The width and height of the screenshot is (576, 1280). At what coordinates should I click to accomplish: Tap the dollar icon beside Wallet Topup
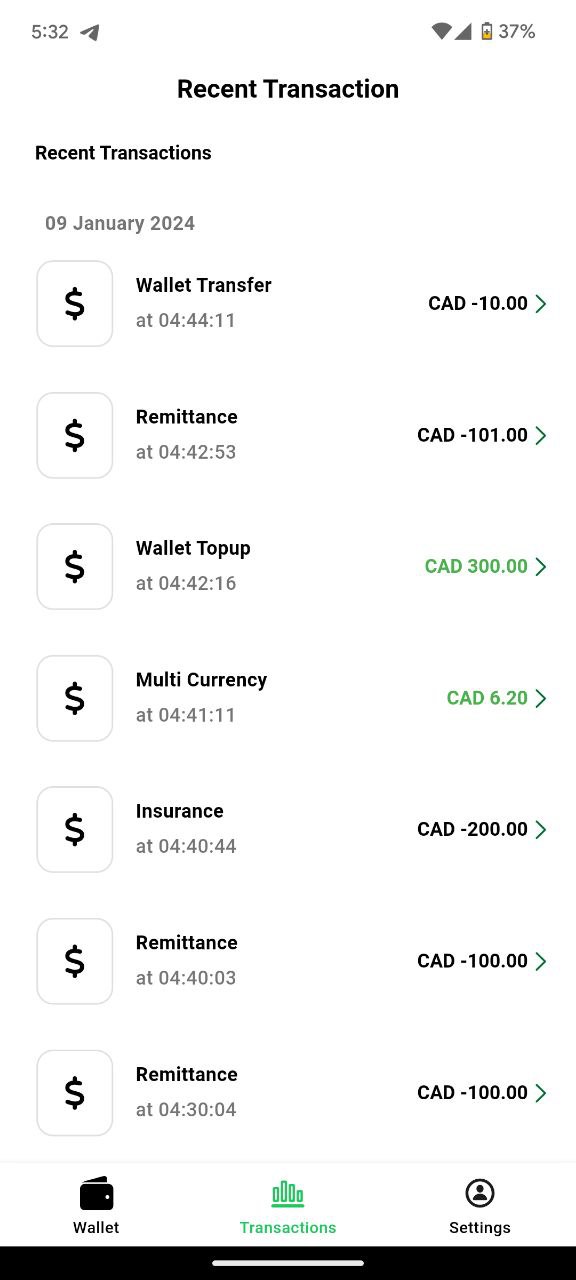pos(74,566)
